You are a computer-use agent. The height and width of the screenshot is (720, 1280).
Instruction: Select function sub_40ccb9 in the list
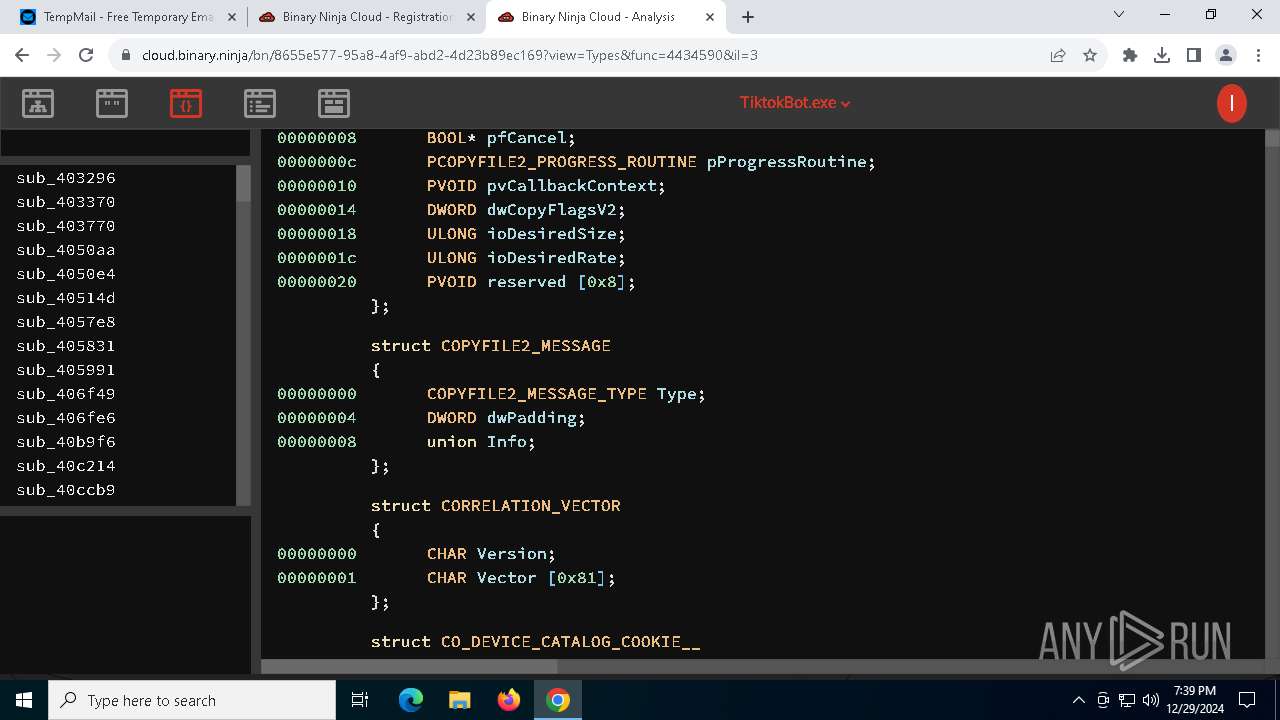pyautogui.click(x=66, y=490)
